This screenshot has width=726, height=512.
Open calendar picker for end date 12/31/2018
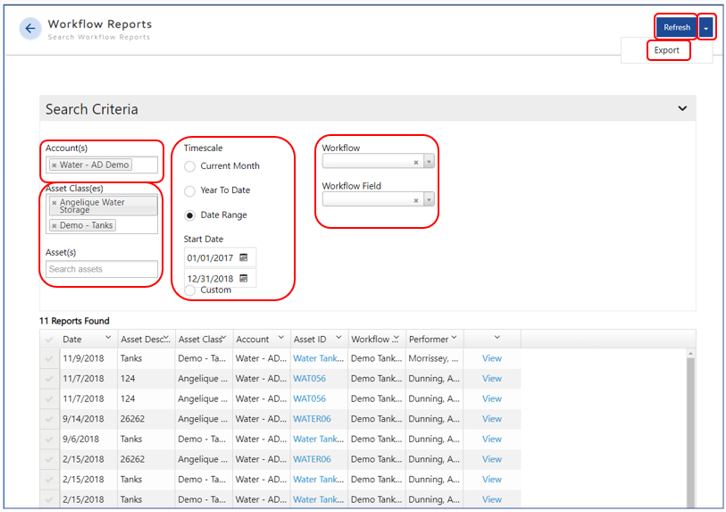(x=243, y=278)
